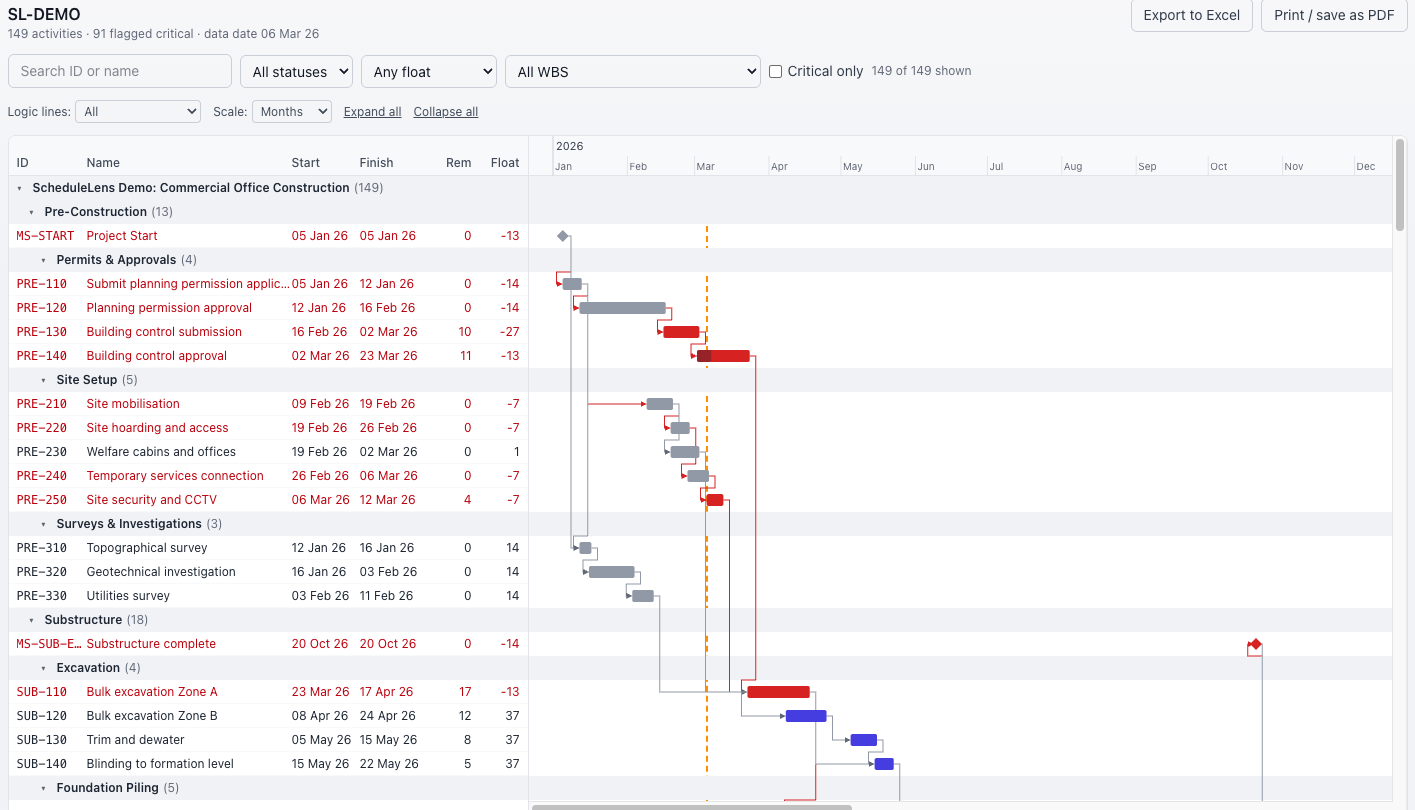Screen dimensions: 1415x810
Task: Click the Start column header
Action: (306, 163)
